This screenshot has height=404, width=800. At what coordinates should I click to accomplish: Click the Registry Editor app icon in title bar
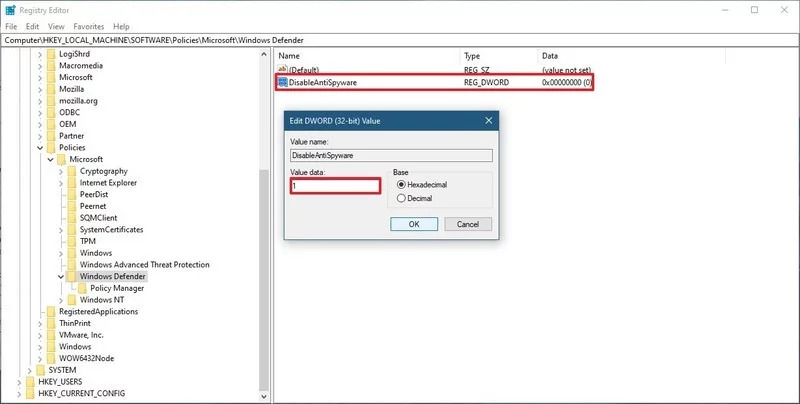tap(9, 9)
